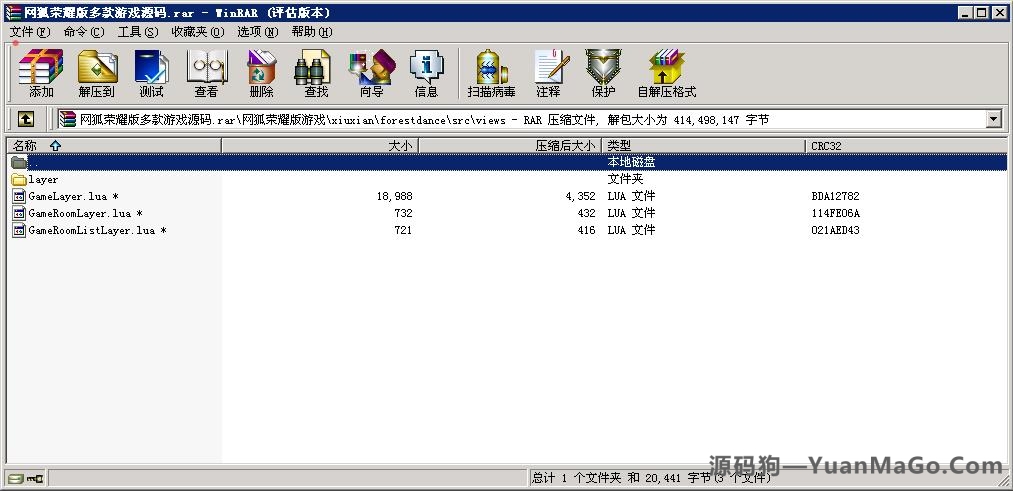The height and width of the screenshot is (491, 1013).
Task: Launch the 向导 (Wizard) toolbar icon
Action: [371, 67]
